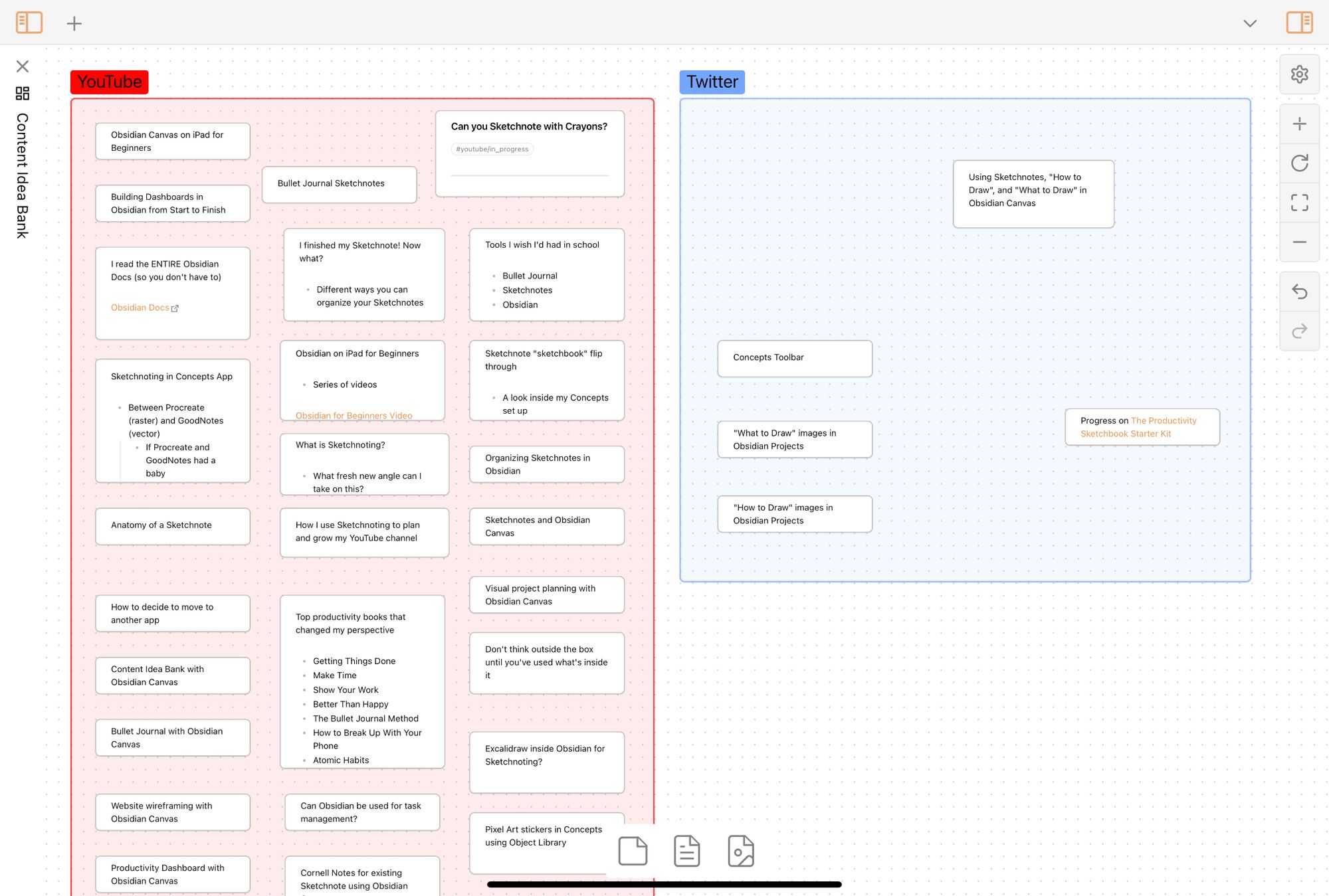The height and width of the screenshot is (896, 1329).
Task: Select Sketchnoting in Concepts App card
Action: click(173, 420)
